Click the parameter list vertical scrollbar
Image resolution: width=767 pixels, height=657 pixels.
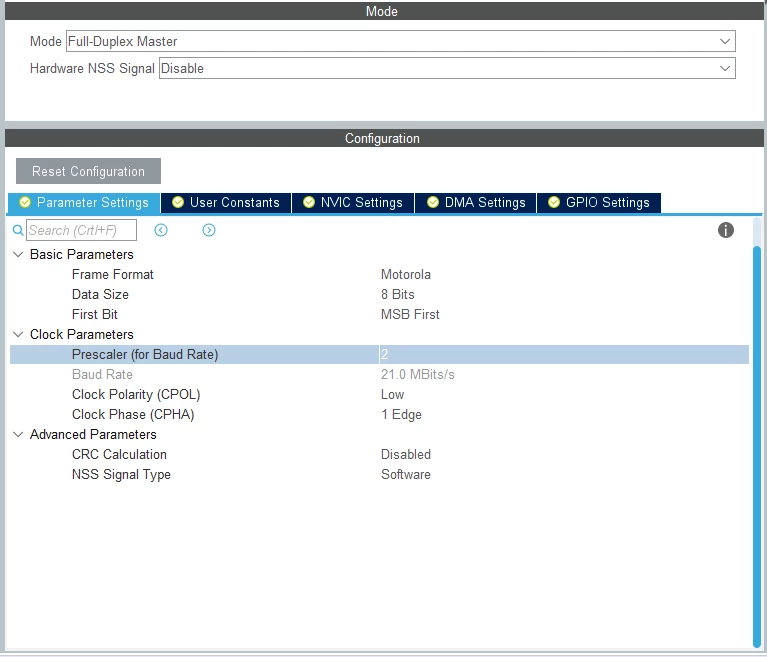point(757,445)
